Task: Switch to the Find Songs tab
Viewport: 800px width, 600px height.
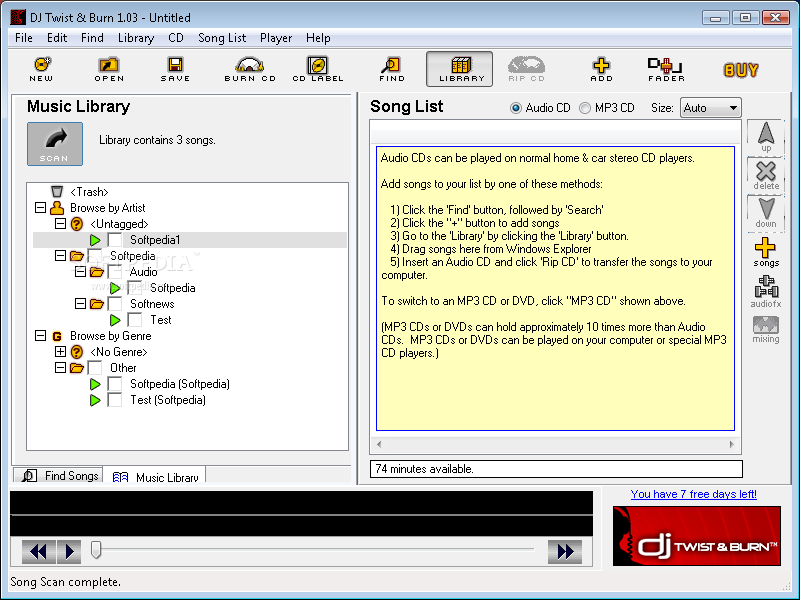Action: coord(58,475)
